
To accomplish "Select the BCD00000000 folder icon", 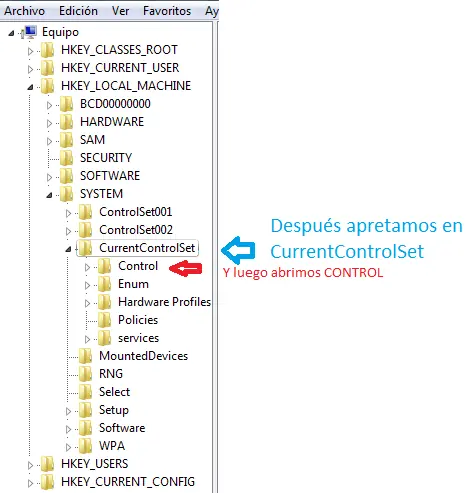I will click(x=67, y=104).
